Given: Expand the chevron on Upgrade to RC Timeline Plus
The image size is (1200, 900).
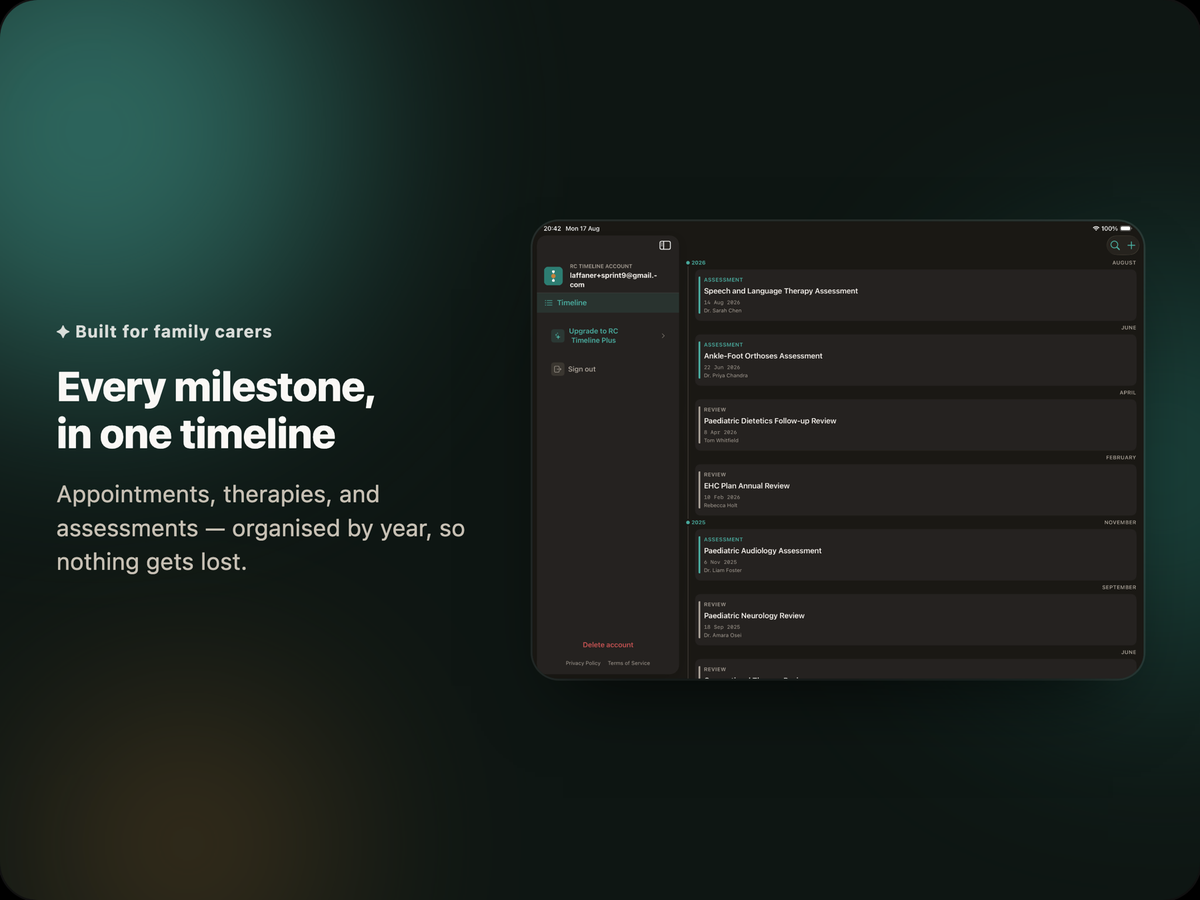Looking at the screenshot, I should (663, 336).
